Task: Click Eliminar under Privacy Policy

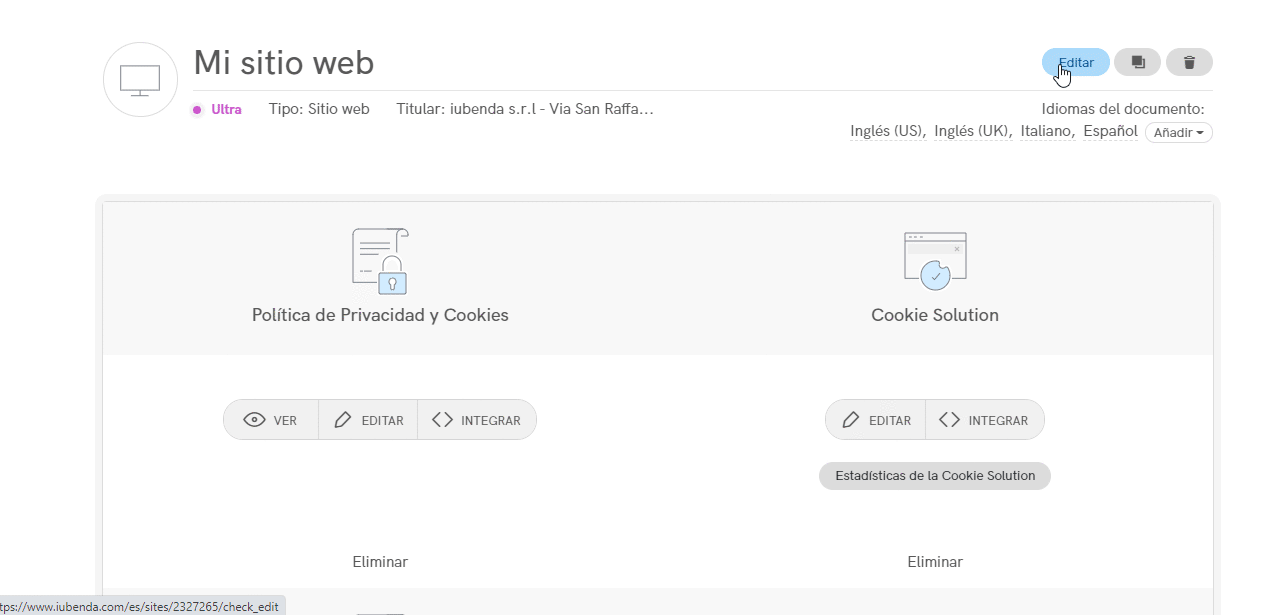Action: coord(380,562)
